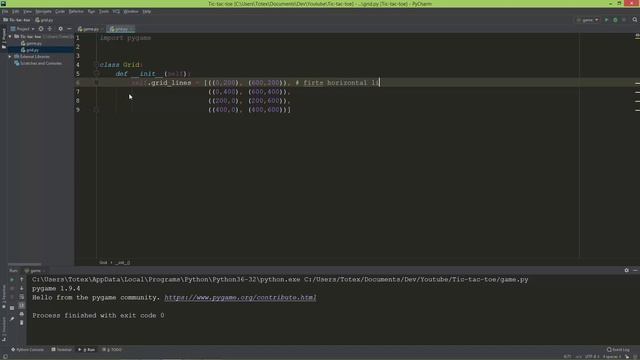Open the Event Log
The height and width of the screenshot is (360, 640).
coord(618,350)
